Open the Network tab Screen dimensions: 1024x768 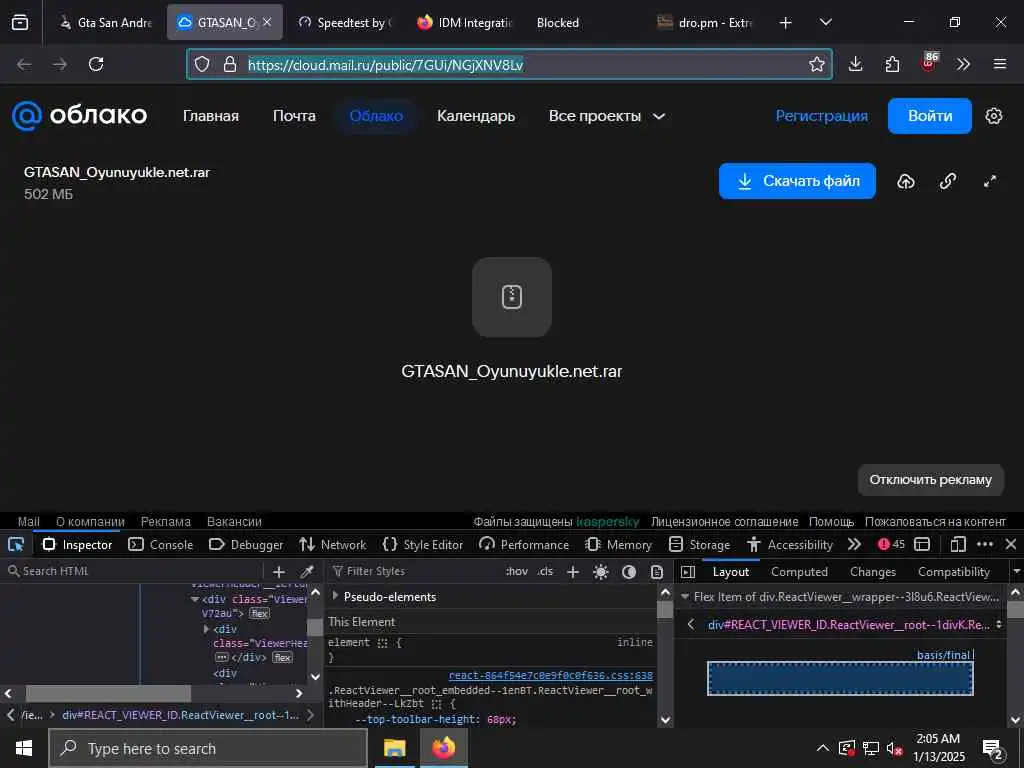(x=333, y=544)
